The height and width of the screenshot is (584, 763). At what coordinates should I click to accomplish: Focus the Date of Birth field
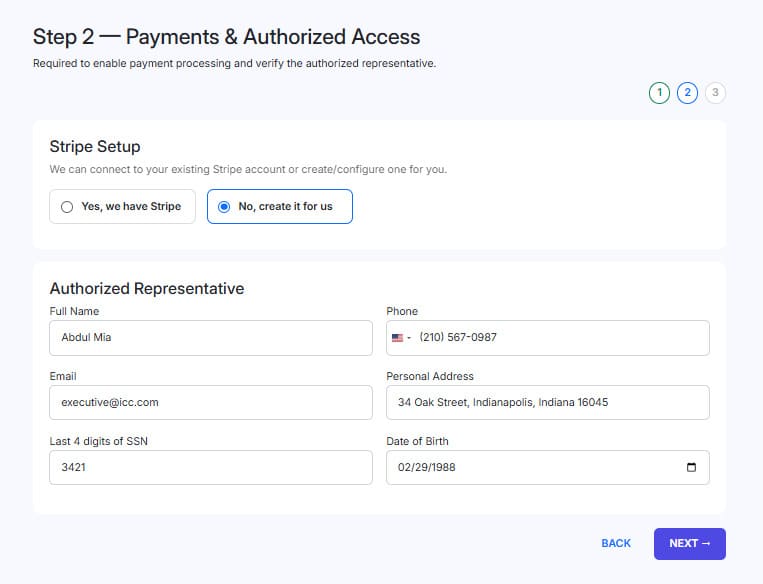coord(548,467)
